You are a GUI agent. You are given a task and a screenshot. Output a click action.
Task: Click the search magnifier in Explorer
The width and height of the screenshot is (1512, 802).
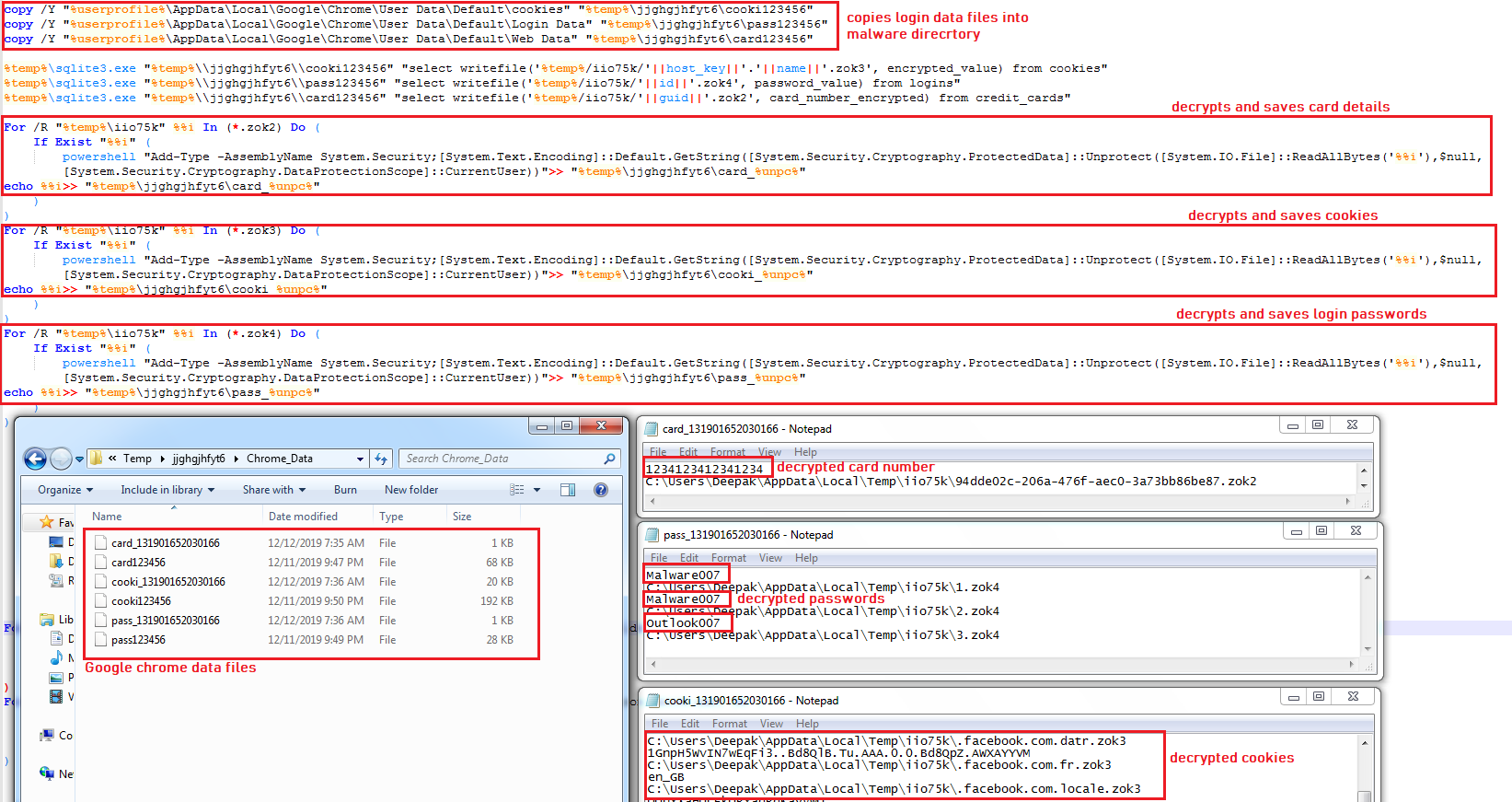[609, 459]
